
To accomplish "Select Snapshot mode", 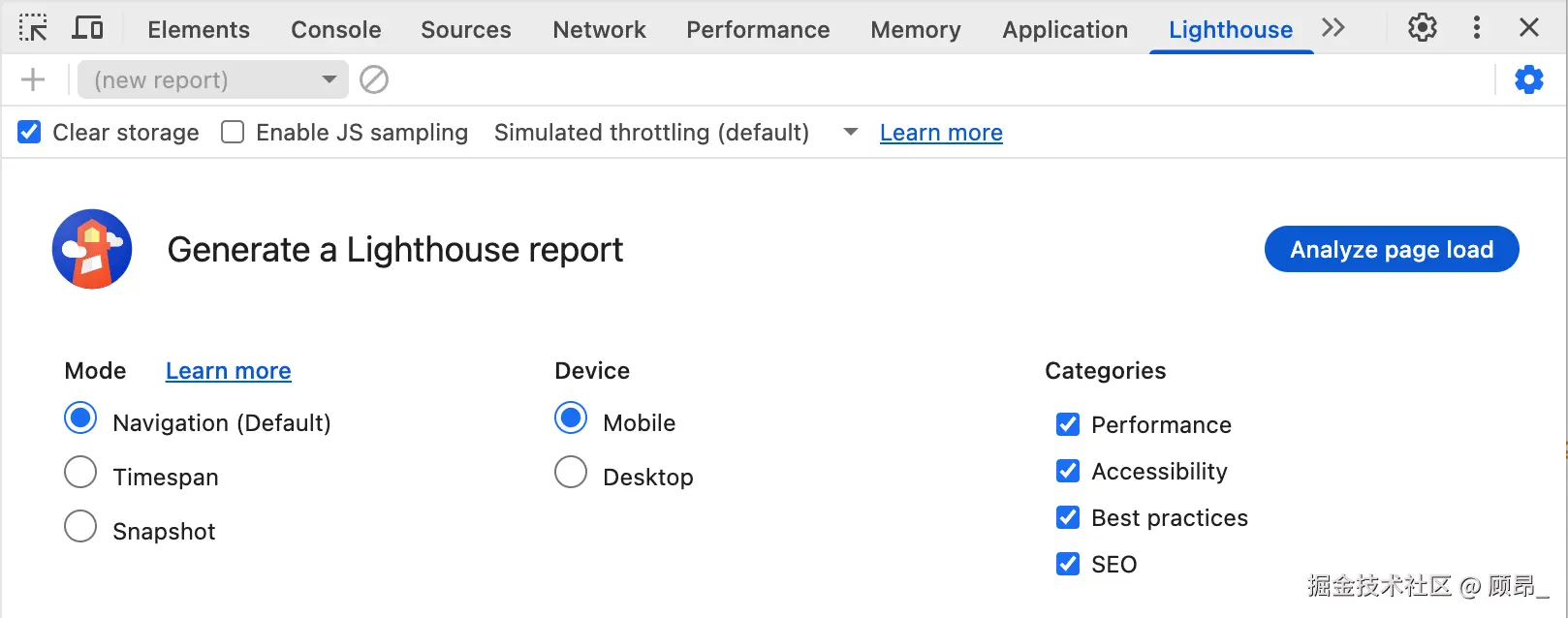I will pos(80,527).
